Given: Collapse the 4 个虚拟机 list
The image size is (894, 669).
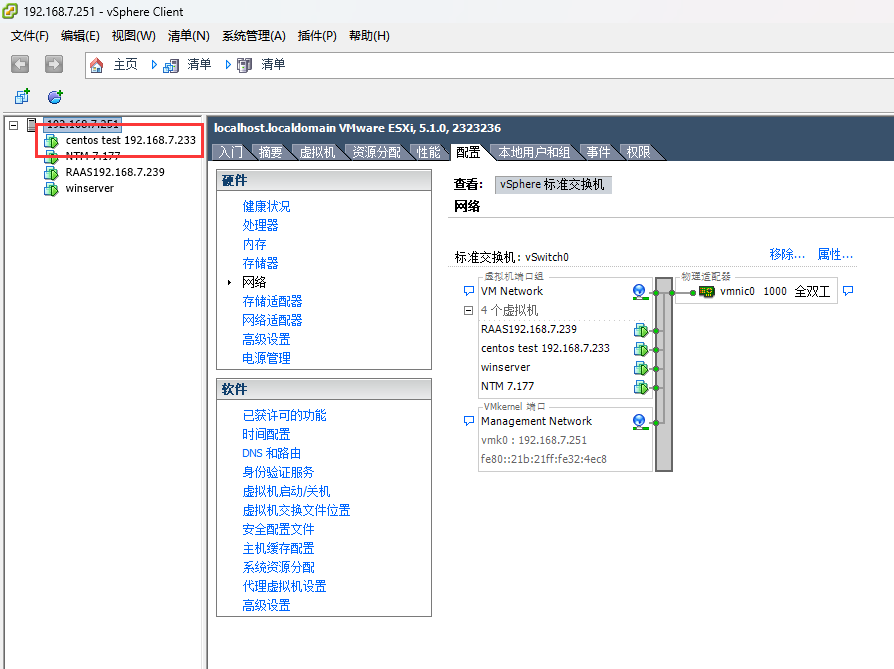Looking at the screenshot, I should click(x=468, y=311).
